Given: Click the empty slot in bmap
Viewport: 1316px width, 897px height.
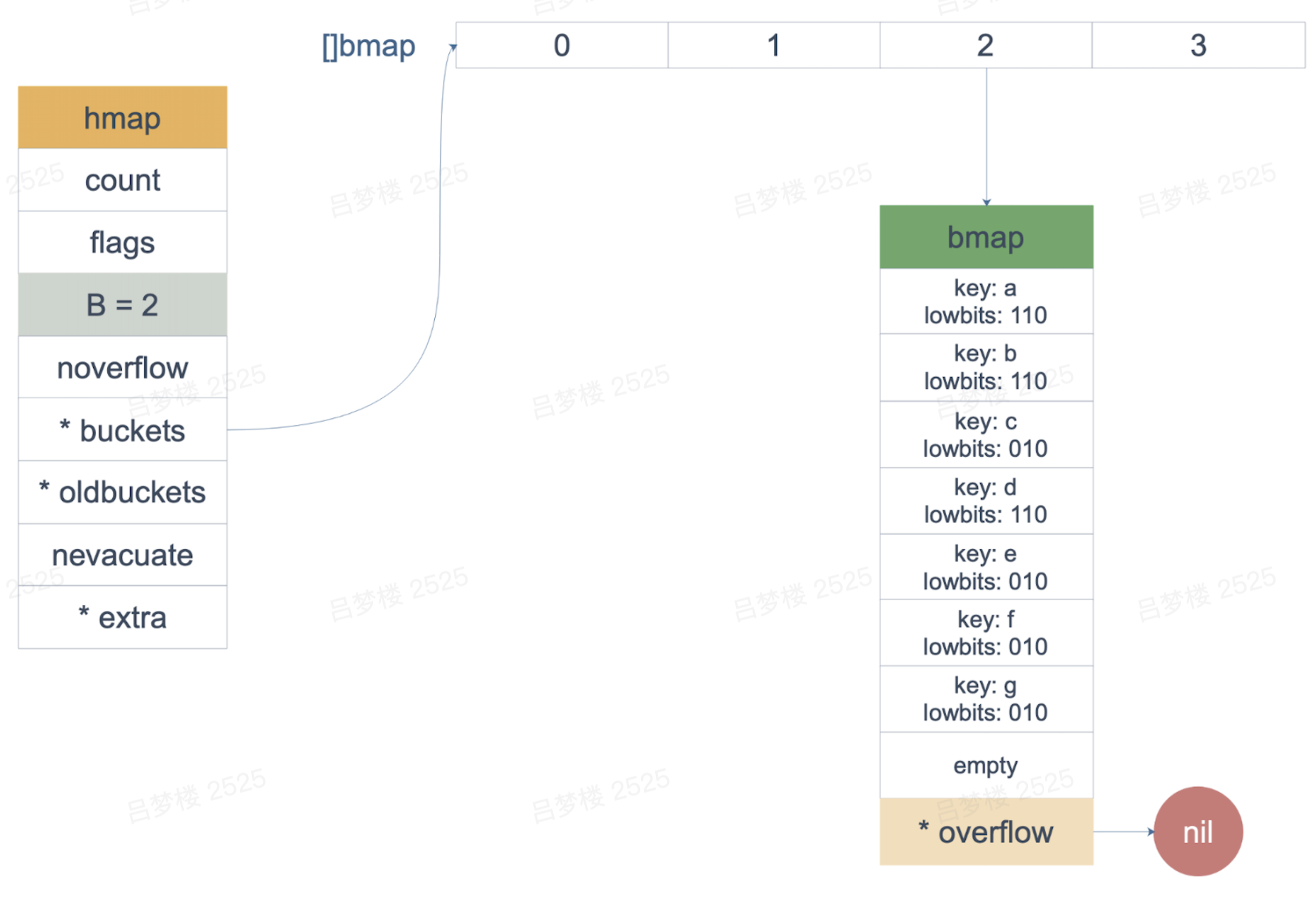Looking at the screenshot, I should (x=987, y=765).
